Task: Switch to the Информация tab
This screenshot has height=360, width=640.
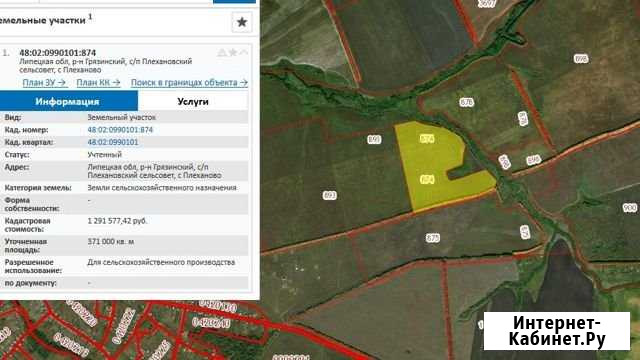Action: (67, 101)
